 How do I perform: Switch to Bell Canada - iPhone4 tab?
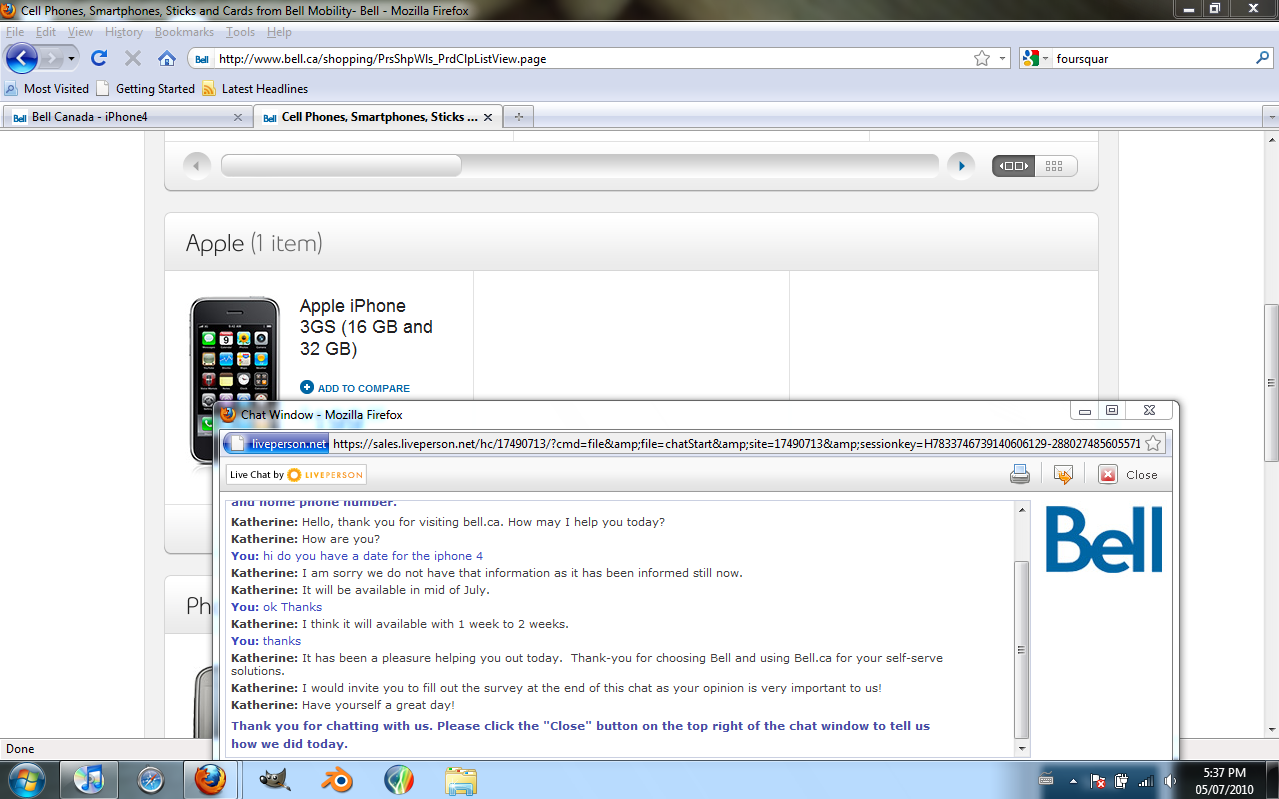click(127, 117)
